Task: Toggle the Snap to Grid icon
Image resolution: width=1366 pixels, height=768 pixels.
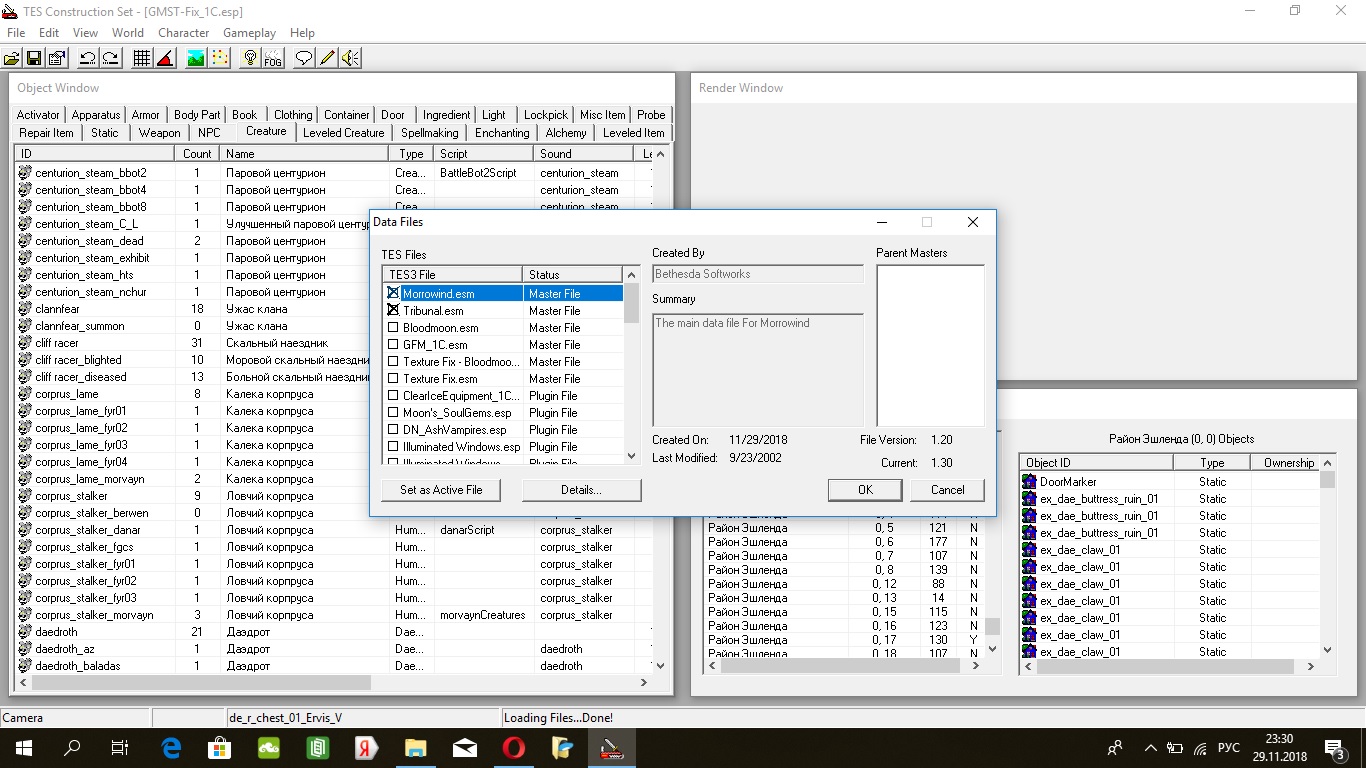Action: tap(142, 58)
